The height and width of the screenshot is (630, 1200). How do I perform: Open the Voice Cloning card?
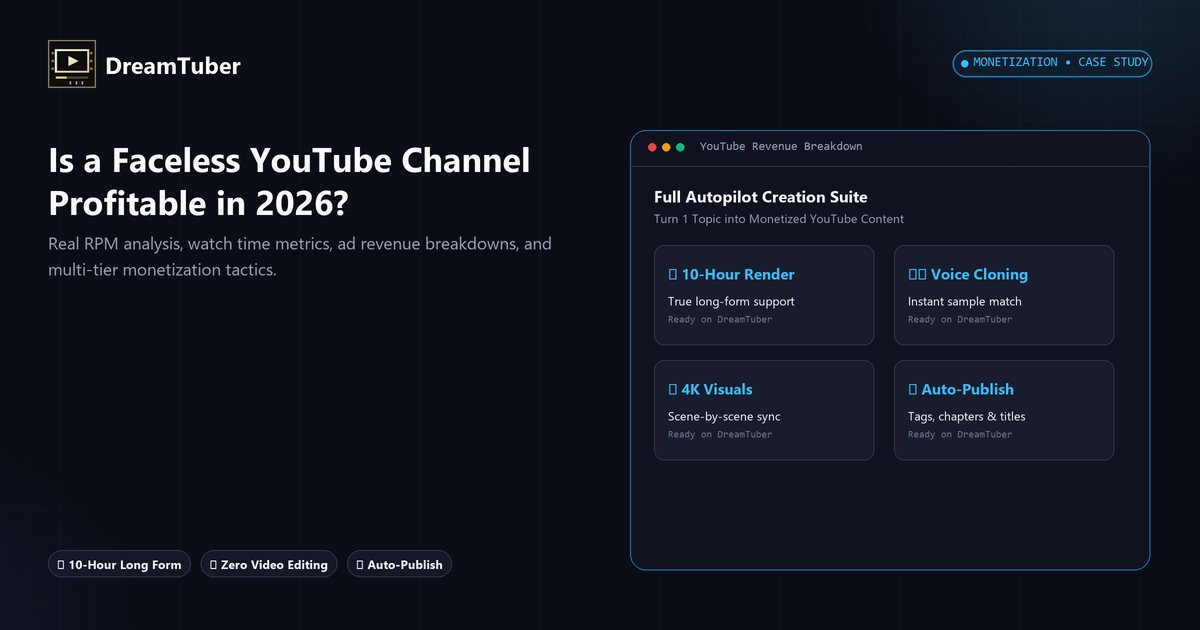click(x=1004, y=295)
